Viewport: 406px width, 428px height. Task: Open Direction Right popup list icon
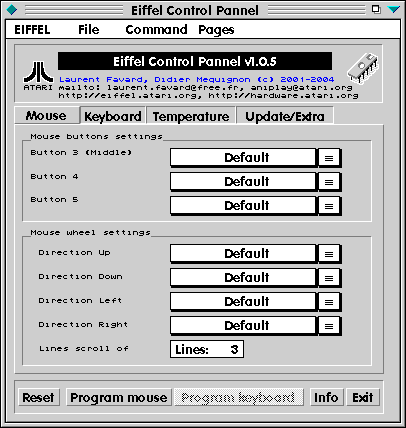tap(329, 326)
